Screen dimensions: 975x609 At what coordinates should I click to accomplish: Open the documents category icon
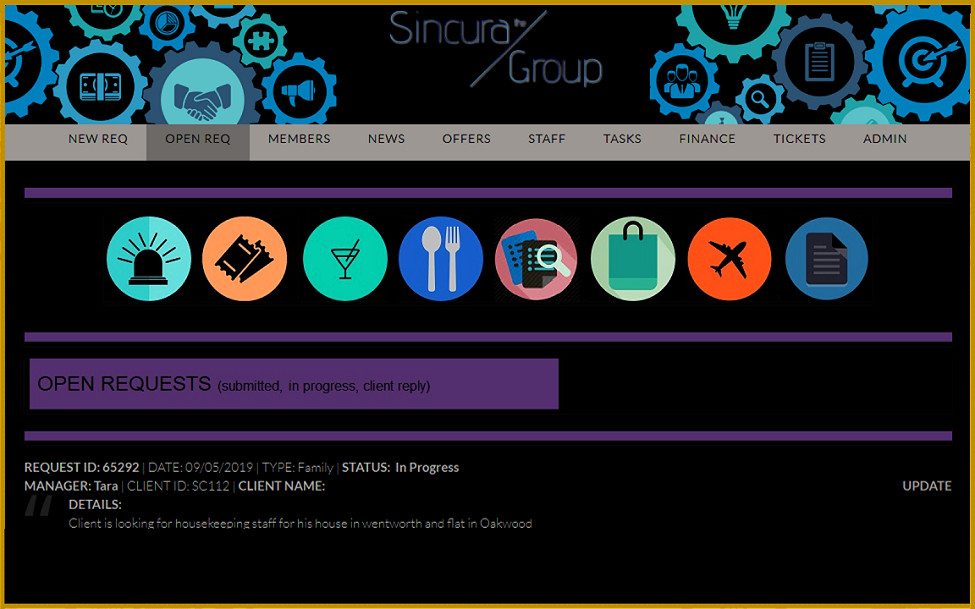pyautogui.click(x=826, y=258)
